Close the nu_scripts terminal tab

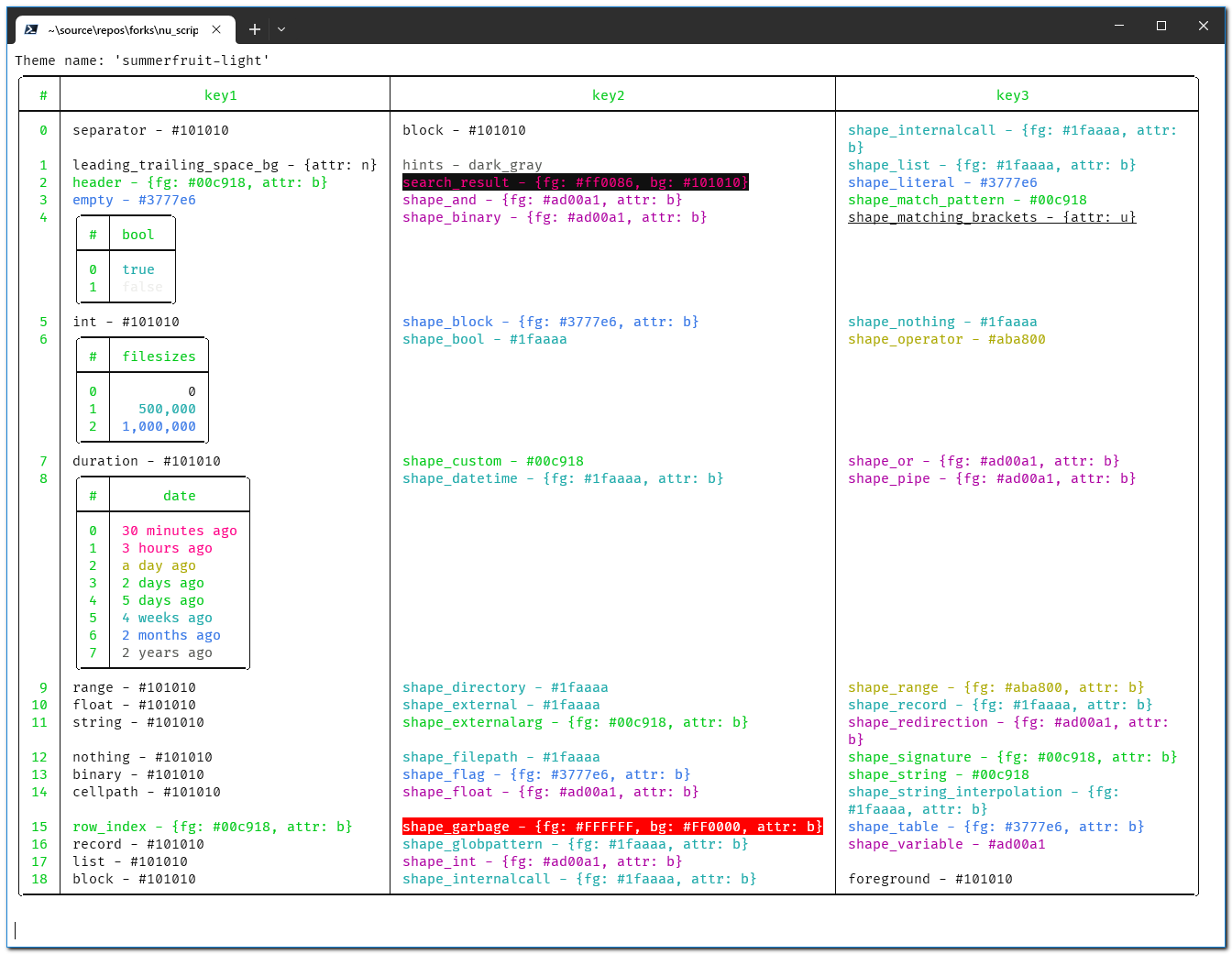[x=216, y=29]
